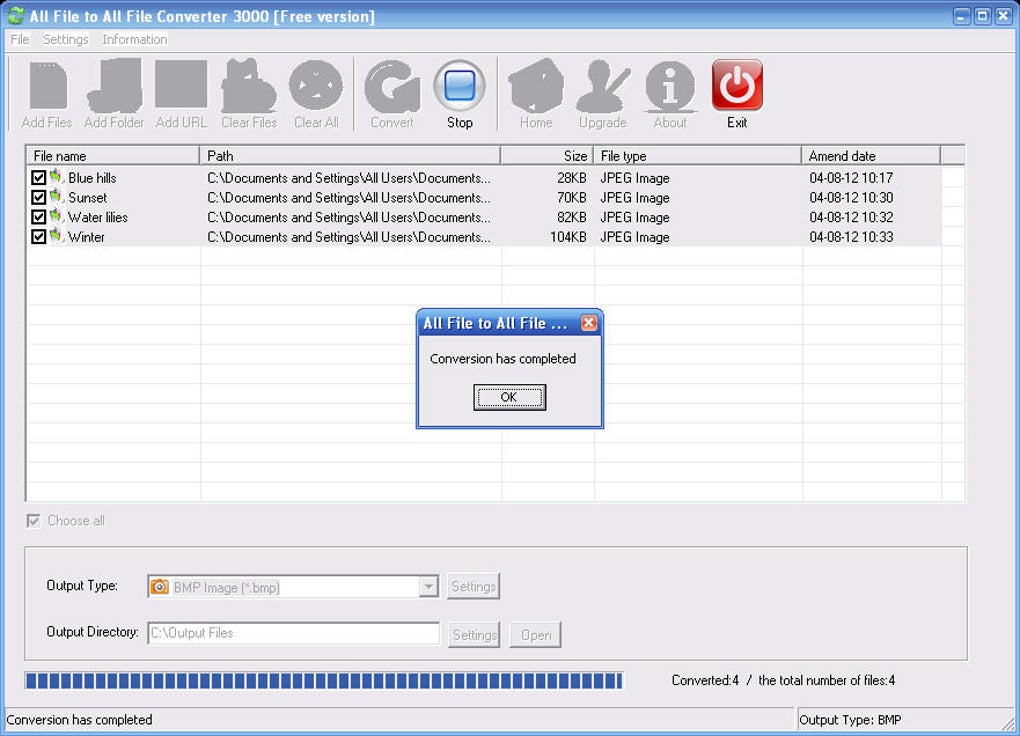Click the 28KB size cell
1020x736 pixels.
571,178
